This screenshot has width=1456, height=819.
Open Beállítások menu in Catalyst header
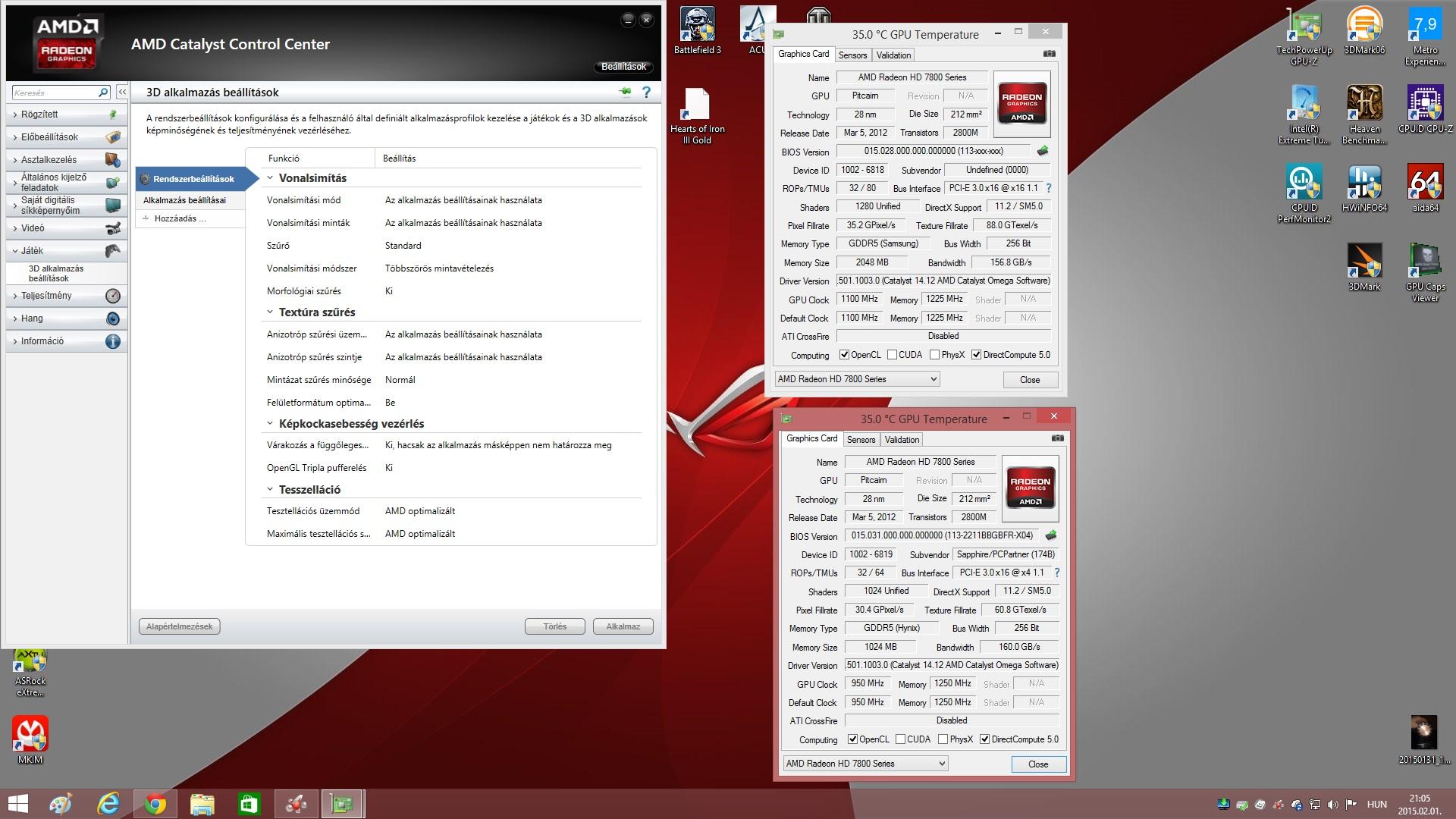click(623, 67)
